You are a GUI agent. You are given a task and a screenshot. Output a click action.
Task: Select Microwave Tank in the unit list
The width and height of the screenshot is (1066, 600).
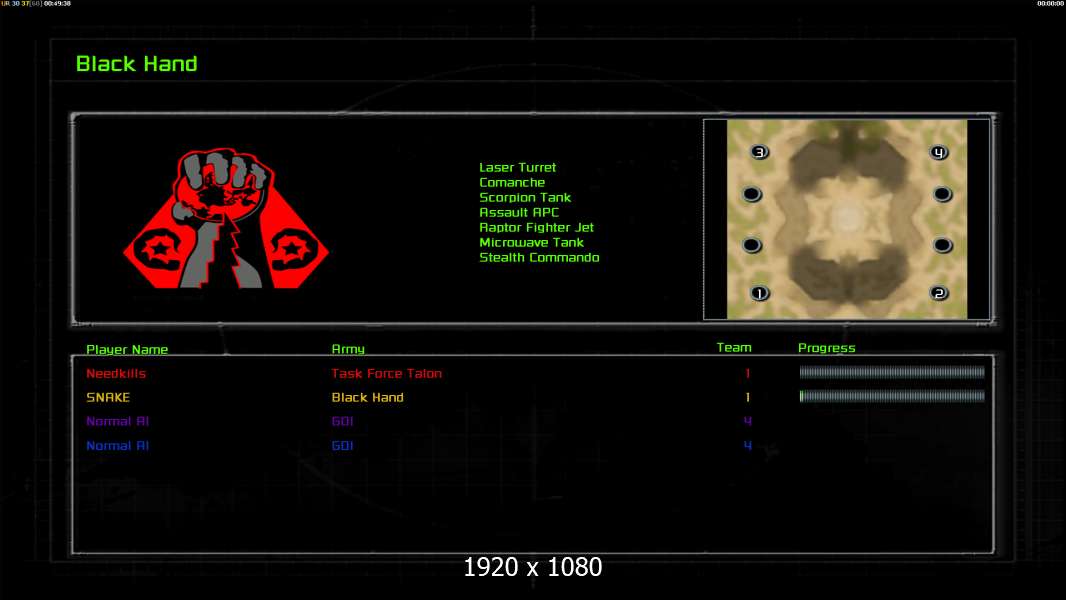pos(531,242)
